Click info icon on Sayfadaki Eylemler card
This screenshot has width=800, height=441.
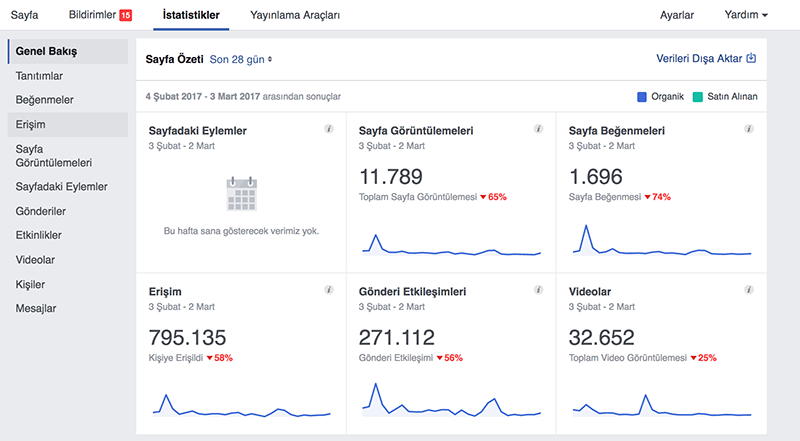point(329,129)
